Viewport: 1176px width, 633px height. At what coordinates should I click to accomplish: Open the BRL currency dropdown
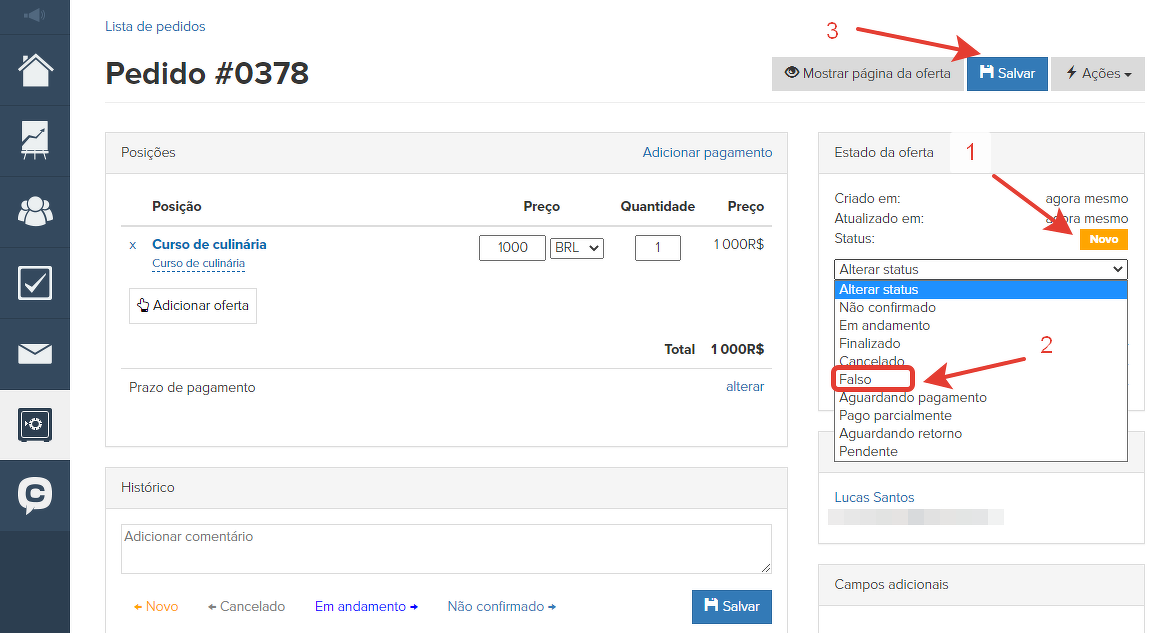577,248
